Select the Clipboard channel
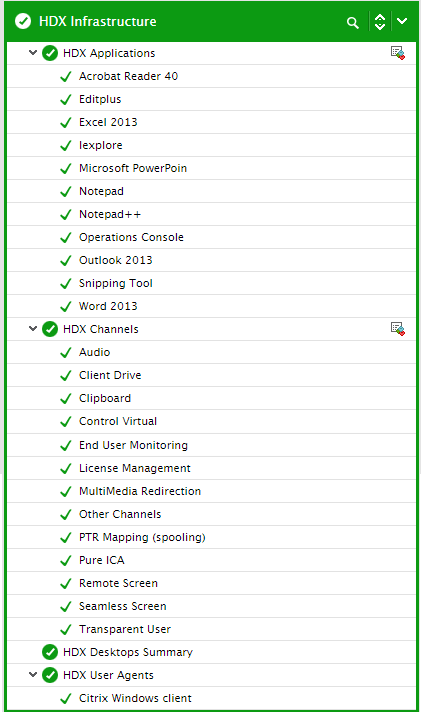The width and height of the screenshot is (421, 712). [x=105, y=398]
